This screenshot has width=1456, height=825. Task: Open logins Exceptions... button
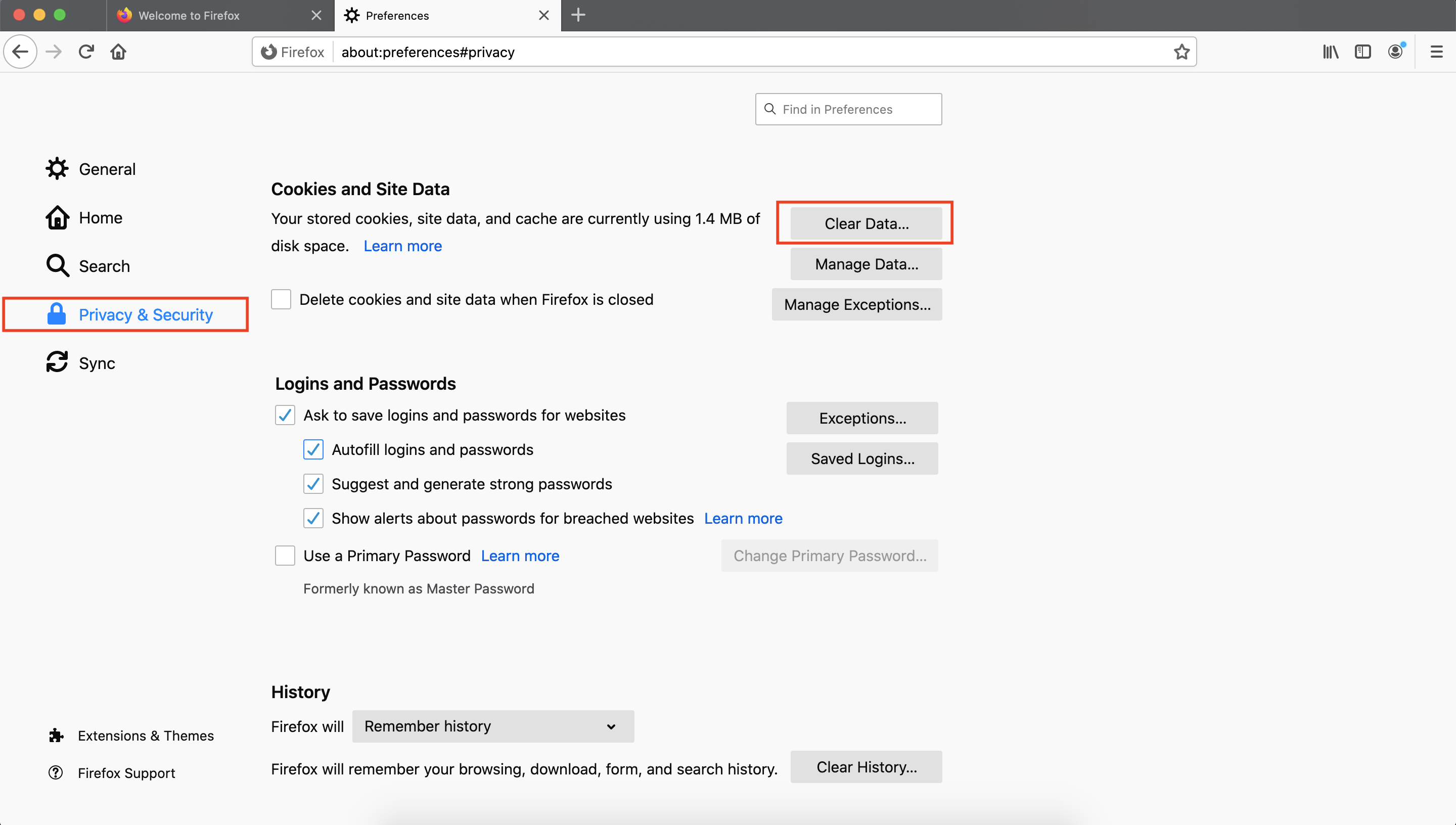tap(861, 418)
